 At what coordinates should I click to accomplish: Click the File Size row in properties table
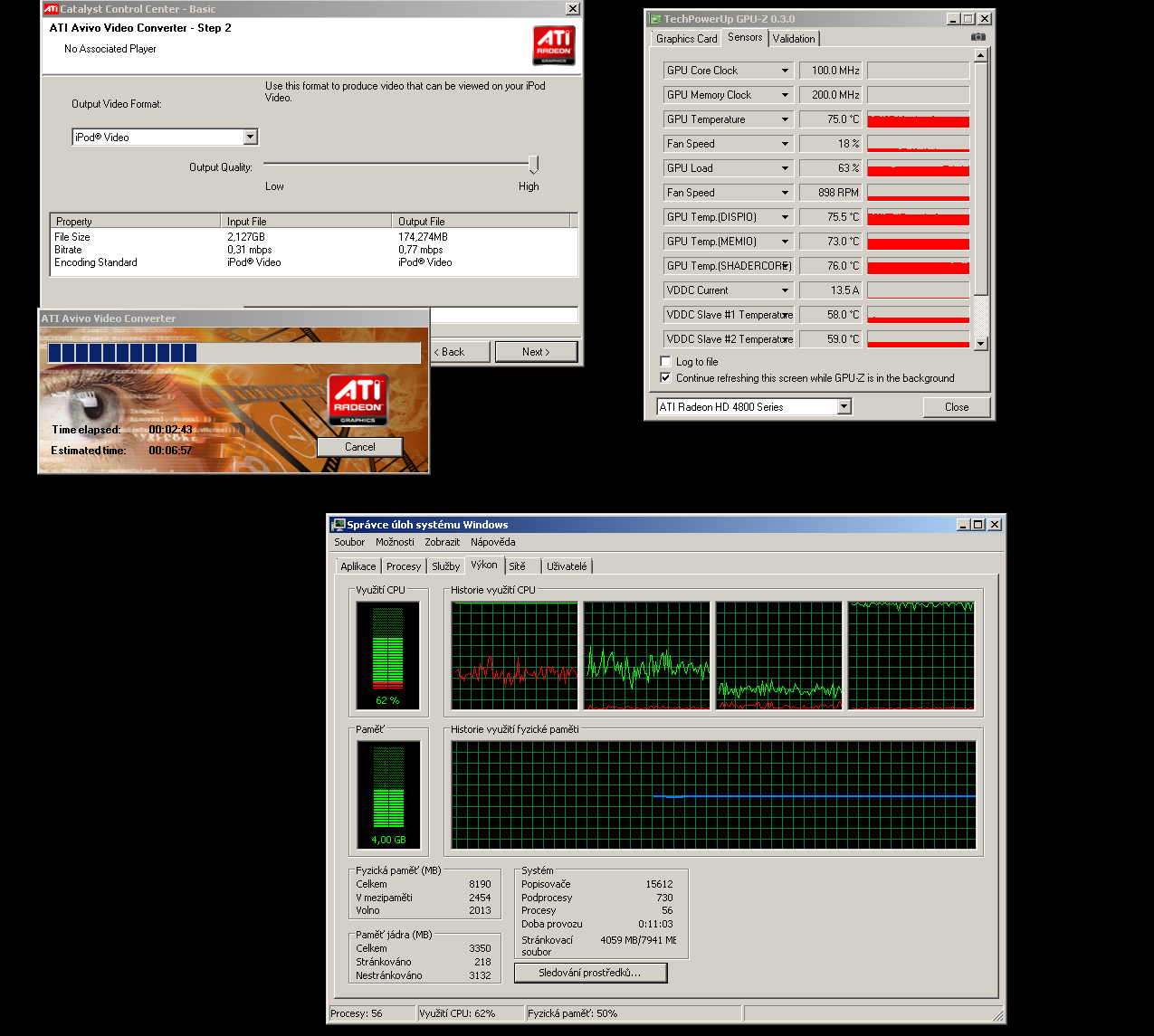(313, 237)
